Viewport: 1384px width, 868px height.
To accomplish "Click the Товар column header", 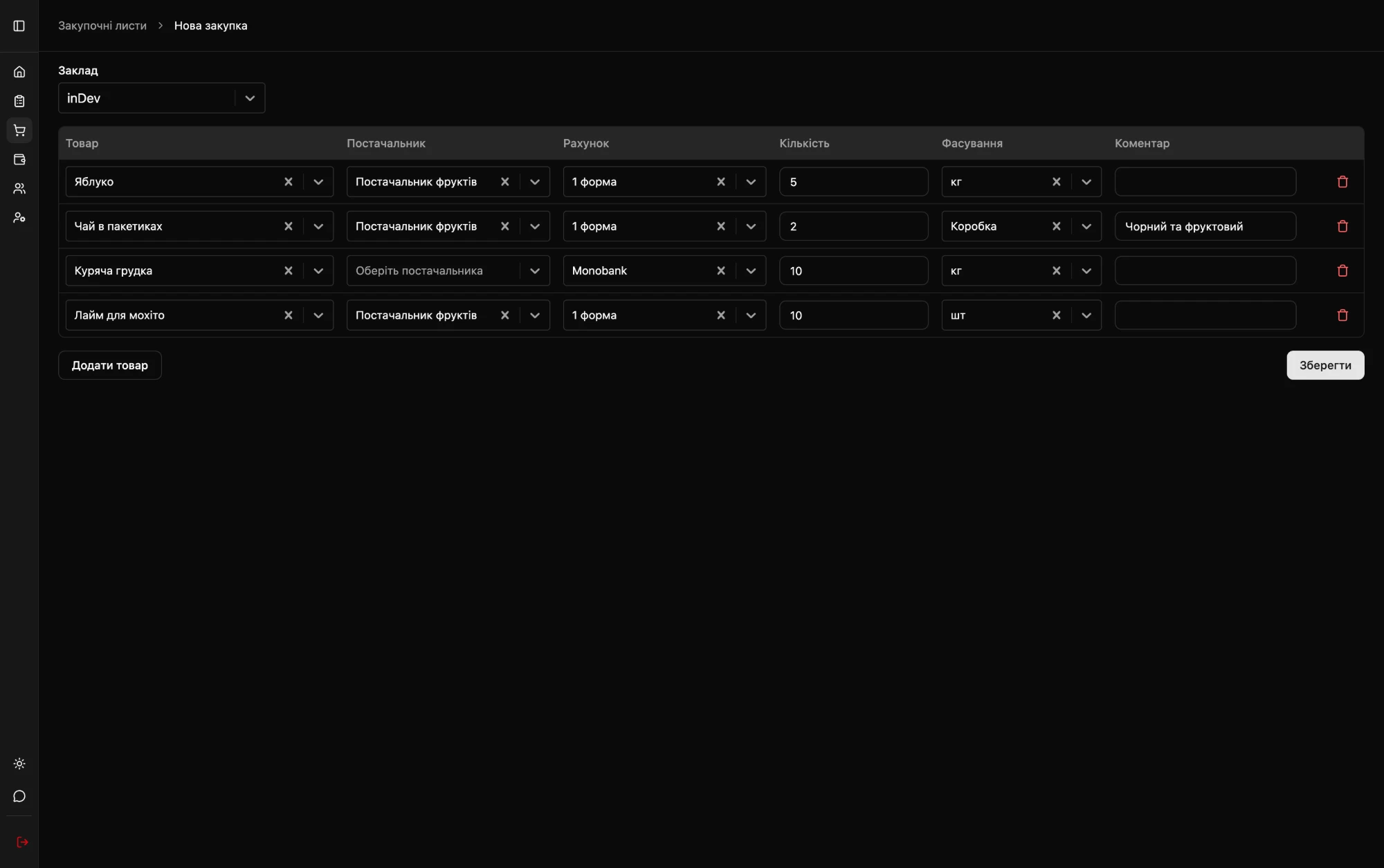I will (82, 143).
